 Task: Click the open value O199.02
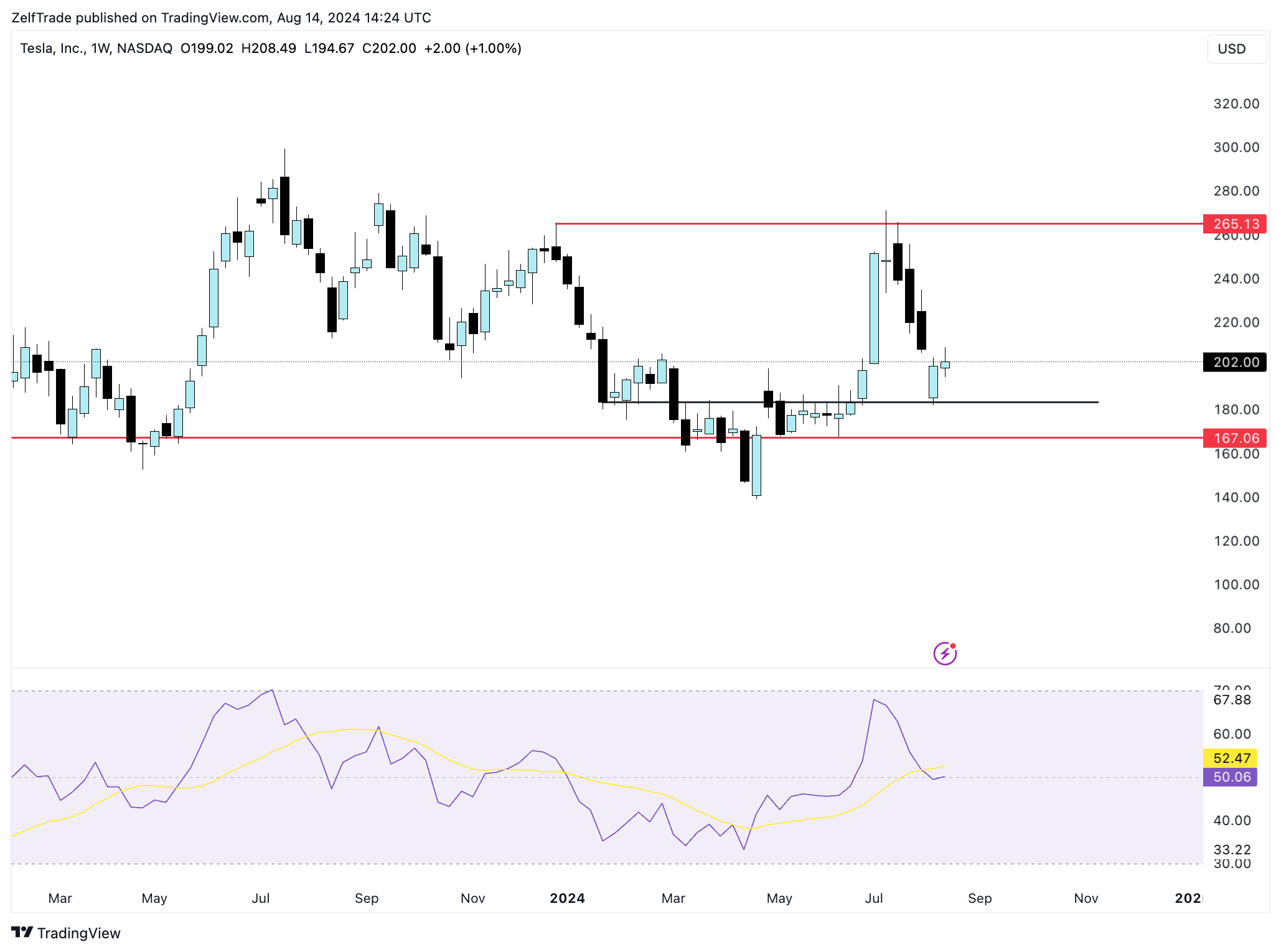pos(207,49)
